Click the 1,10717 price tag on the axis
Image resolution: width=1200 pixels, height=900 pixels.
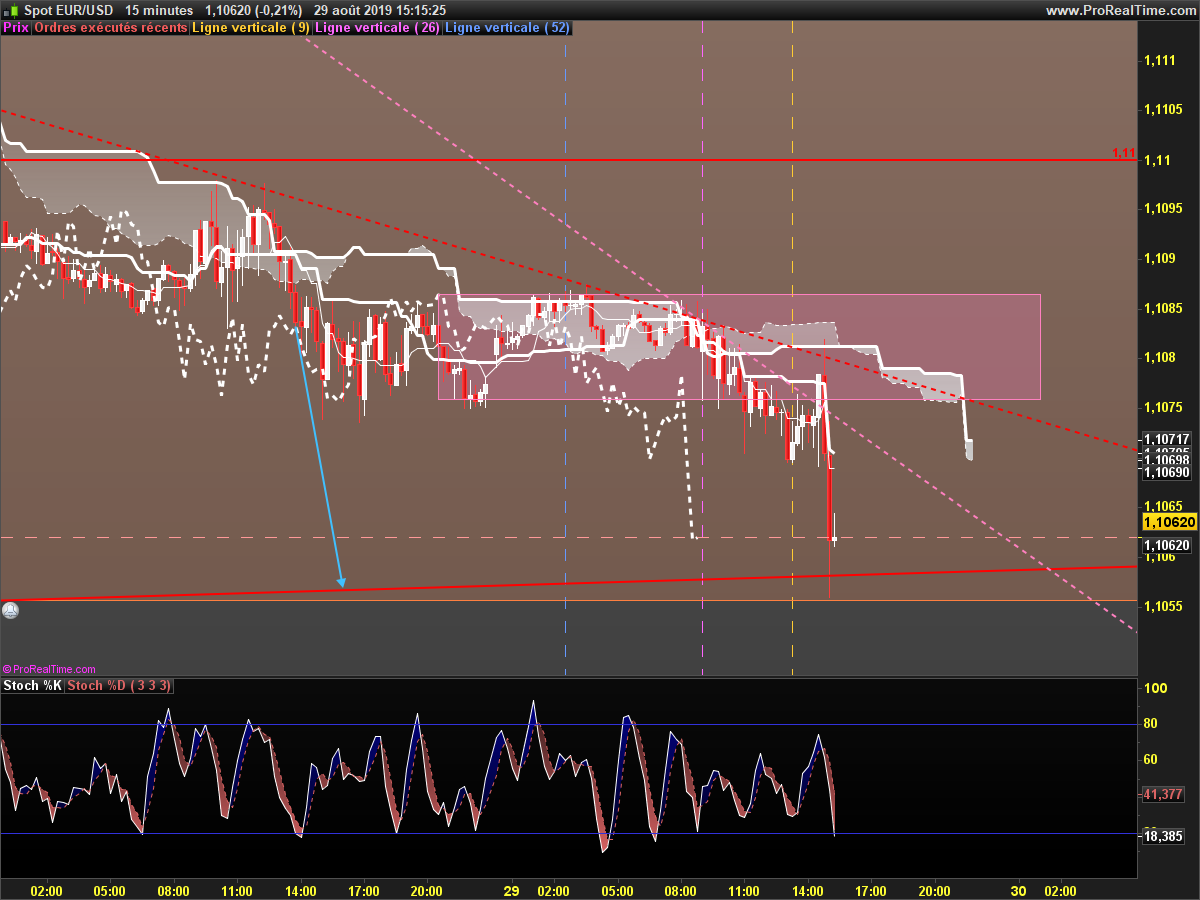point(1166,439)
